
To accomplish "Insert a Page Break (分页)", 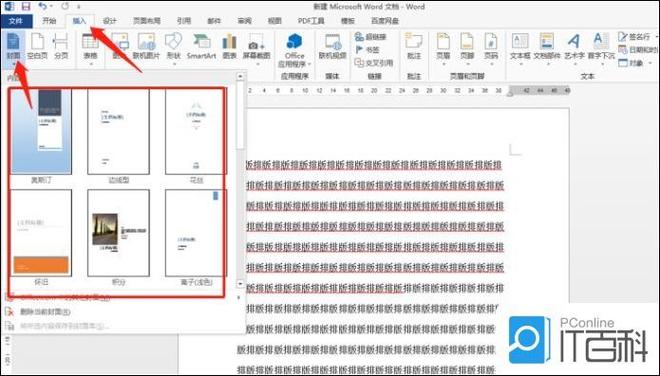I will [x=61, y=46].
